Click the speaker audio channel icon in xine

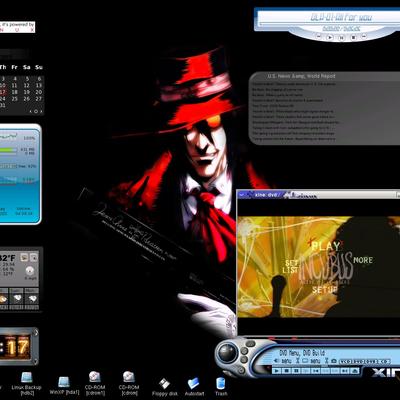click(x=276, y=361)
